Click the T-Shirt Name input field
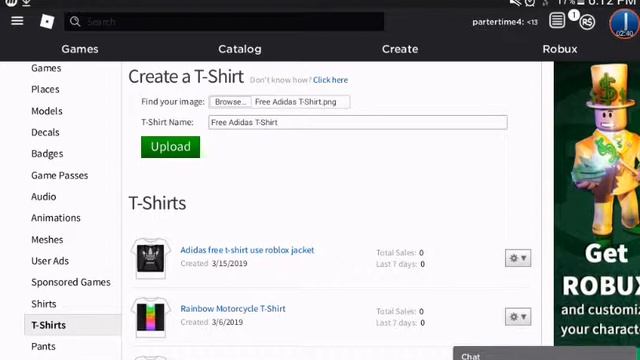The height and width of the screenshot is (360, 640). click(x=358, y=122)
